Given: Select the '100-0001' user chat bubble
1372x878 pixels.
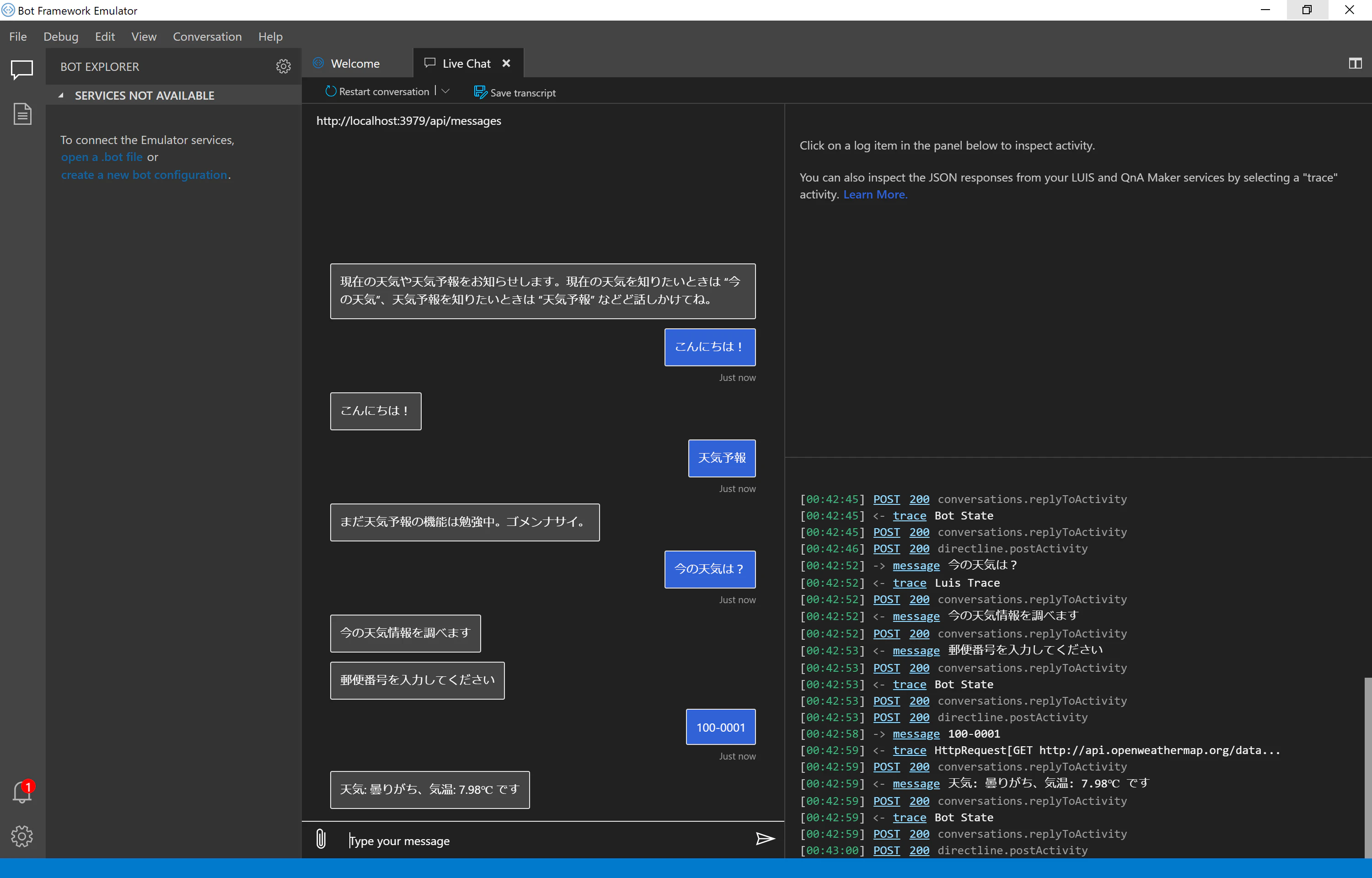Looking at the screenshot, I should coord(720,727).
